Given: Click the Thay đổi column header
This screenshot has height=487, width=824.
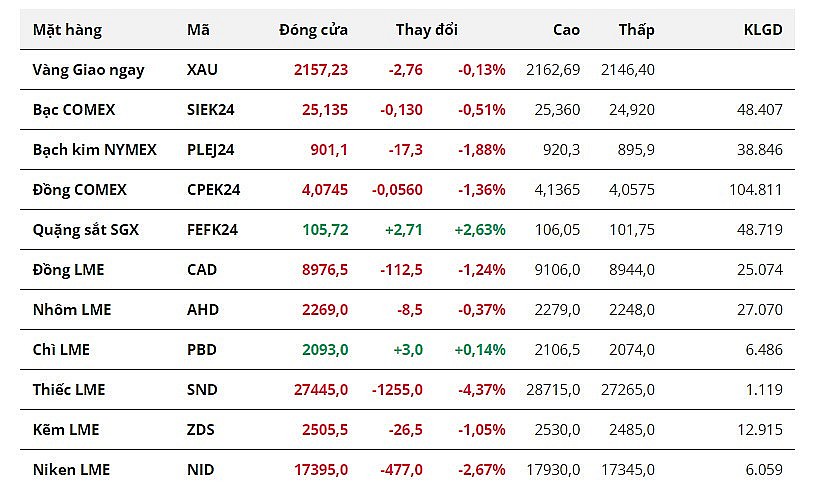Looking at the screenshot, I should tap(426, 29).
